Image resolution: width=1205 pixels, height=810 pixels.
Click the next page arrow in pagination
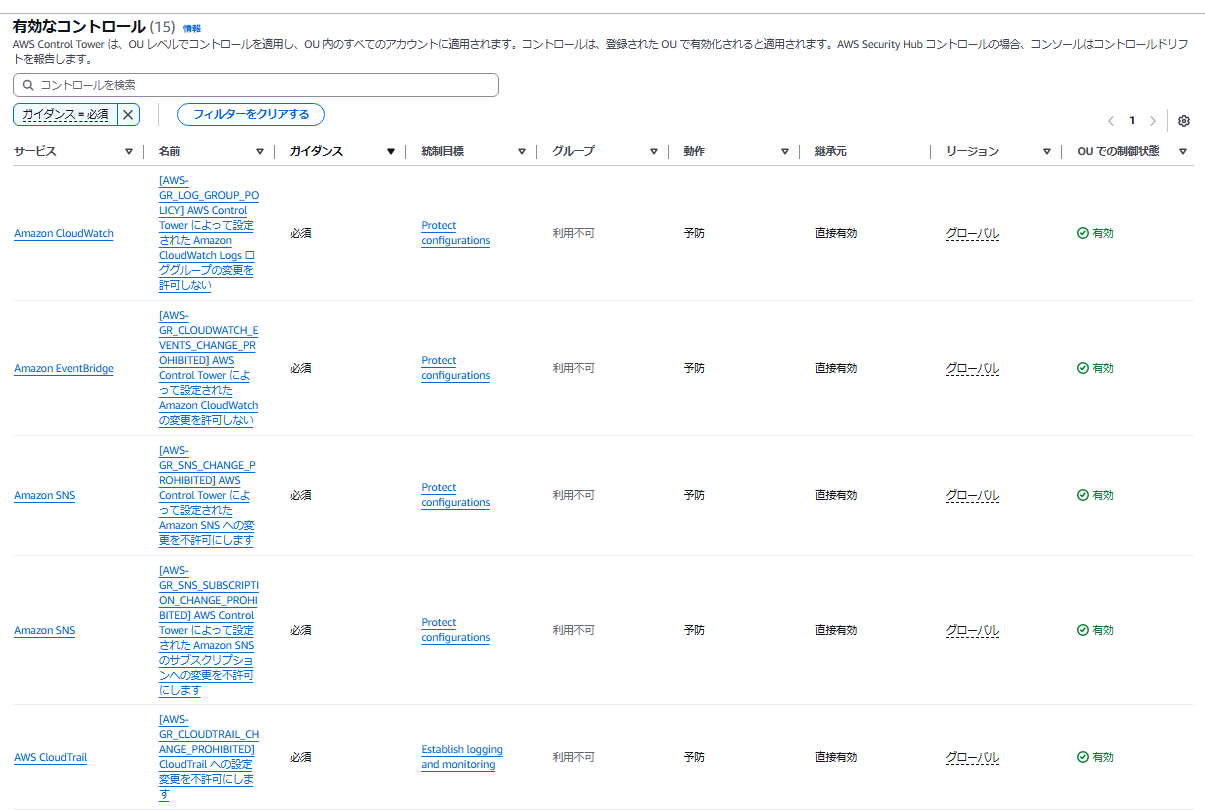coord(1152,120)
